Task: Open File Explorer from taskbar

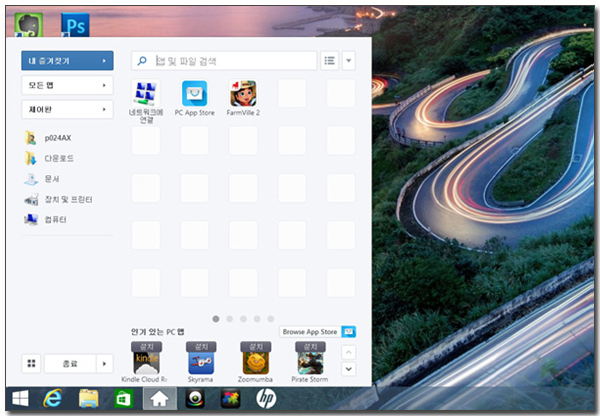Action: (x=88, y=398)
